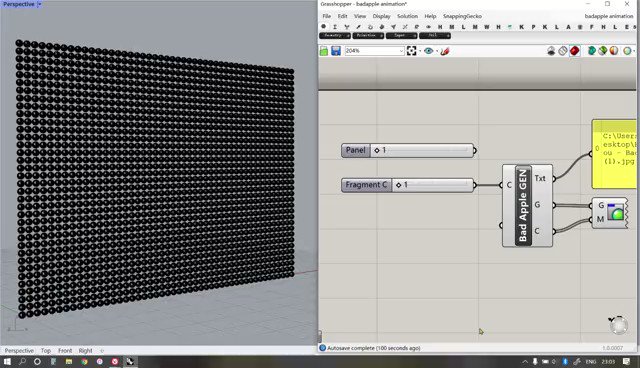Click the Windows Start button
This screenshot has width=640, height=368.
(7, 361)
